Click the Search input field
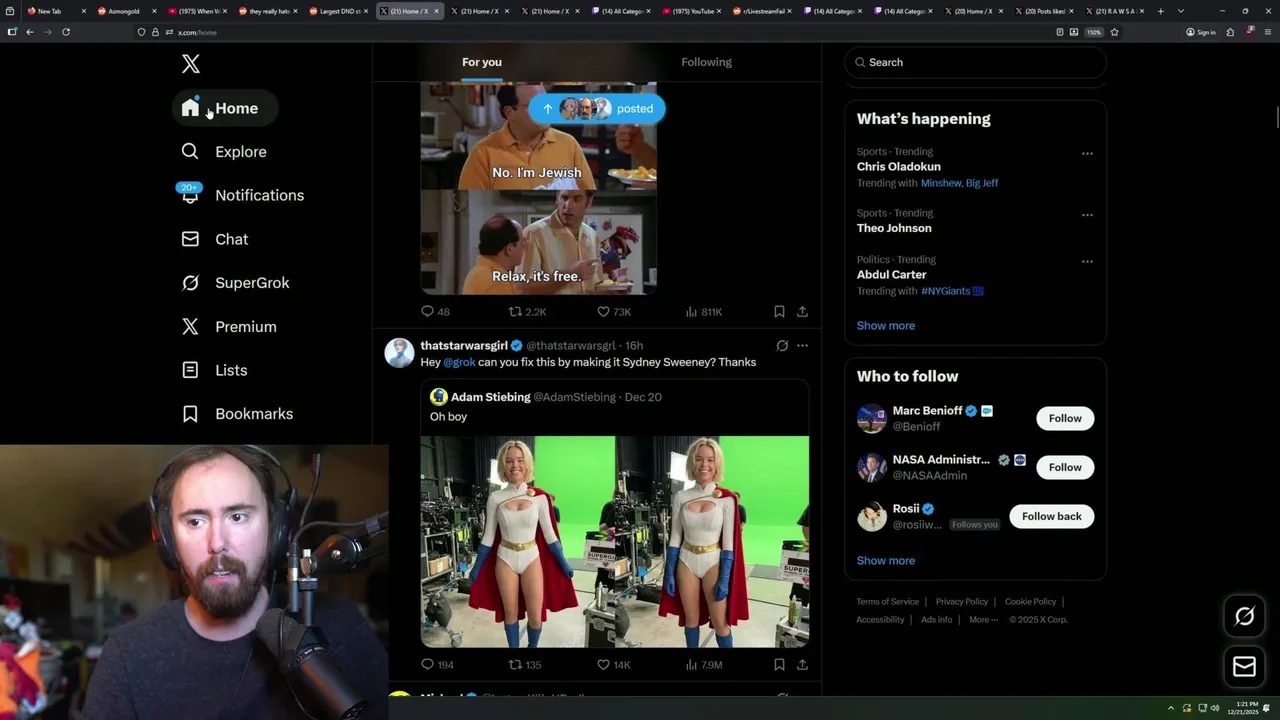The height and width of the screenshot is (720, 1280). point(976,62)
